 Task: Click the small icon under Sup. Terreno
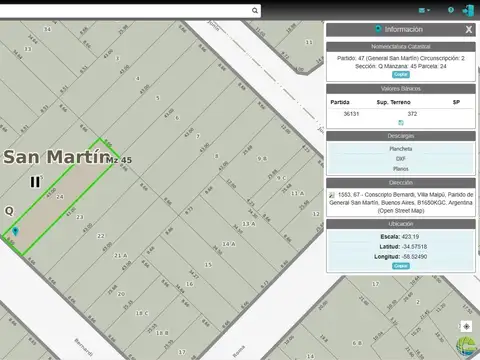pos(401,123)
